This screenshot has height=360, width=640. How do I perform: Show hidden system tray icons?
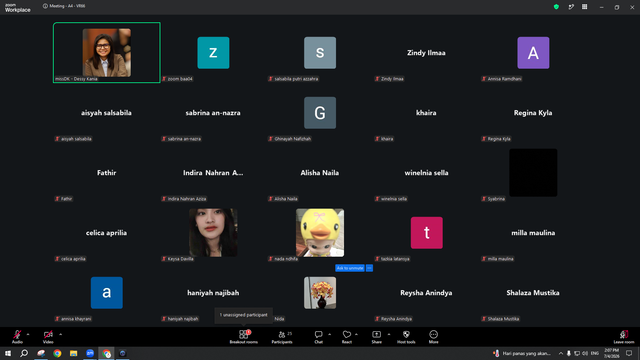(561, 353)
